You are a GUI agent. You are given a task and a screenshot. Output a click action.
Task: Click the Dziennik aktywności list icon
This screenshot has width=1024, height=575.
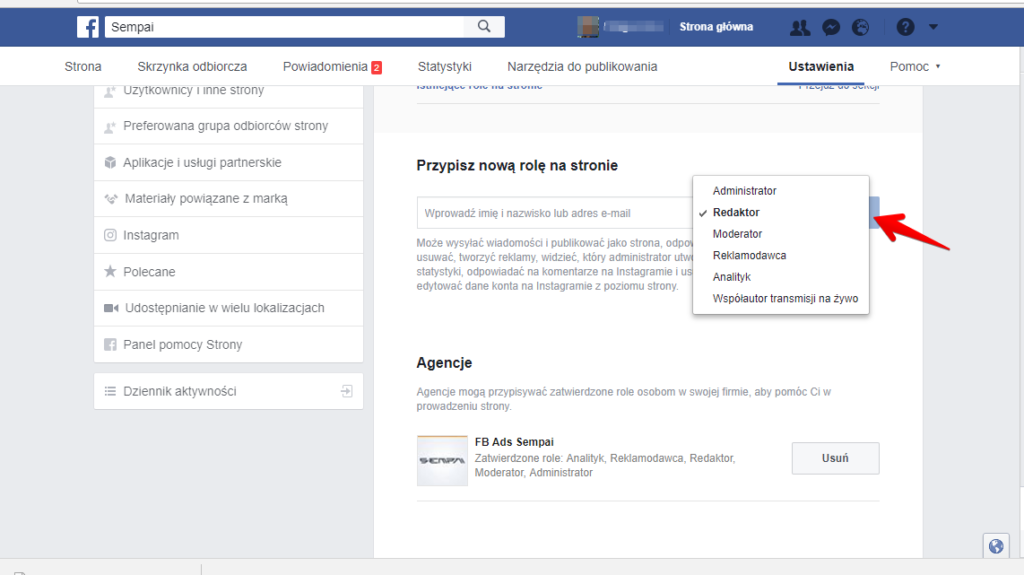coord(110,391)
